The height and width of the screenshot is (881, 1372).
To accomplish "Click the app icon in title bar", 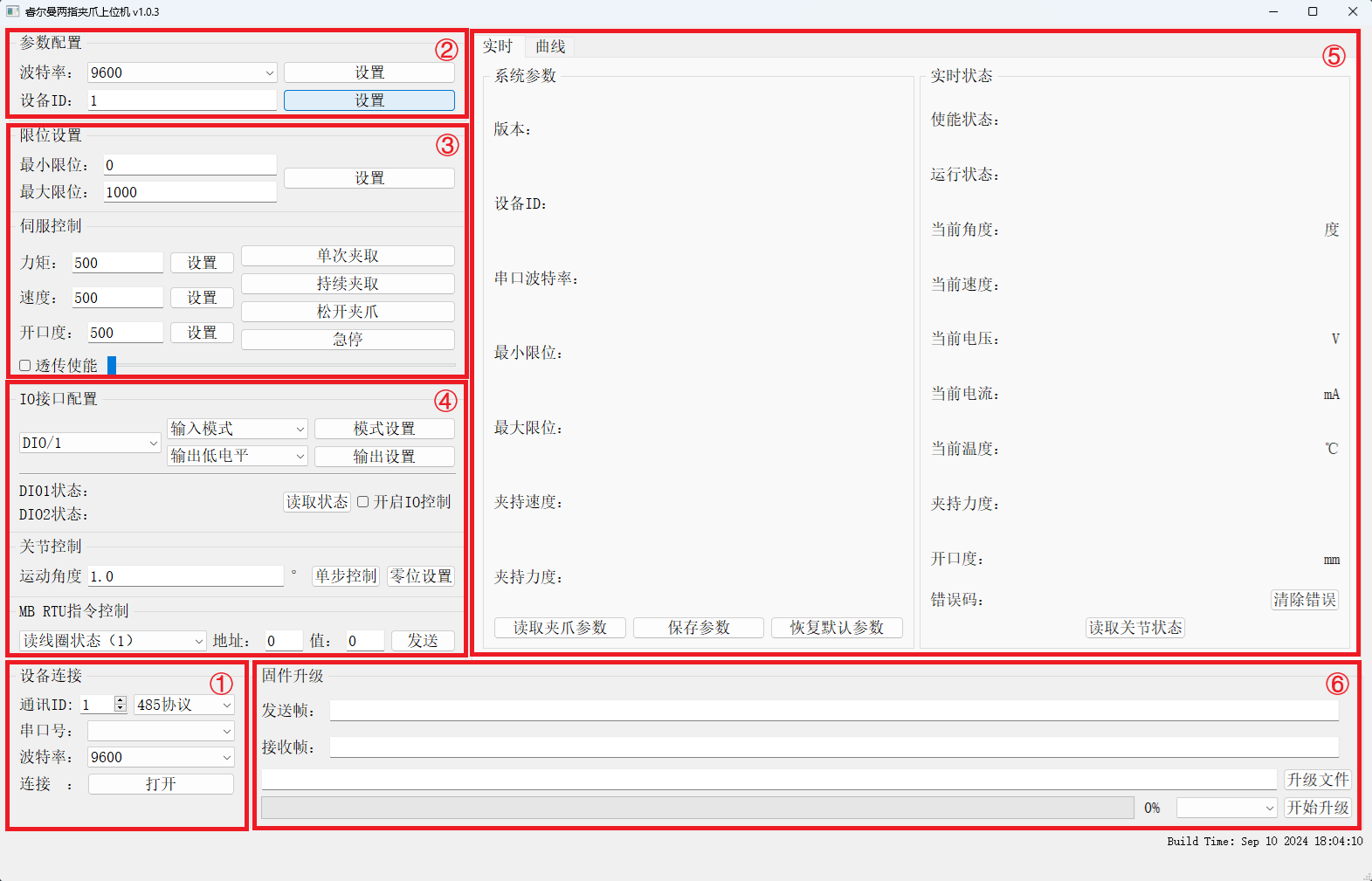I will [x=12, y=11].
